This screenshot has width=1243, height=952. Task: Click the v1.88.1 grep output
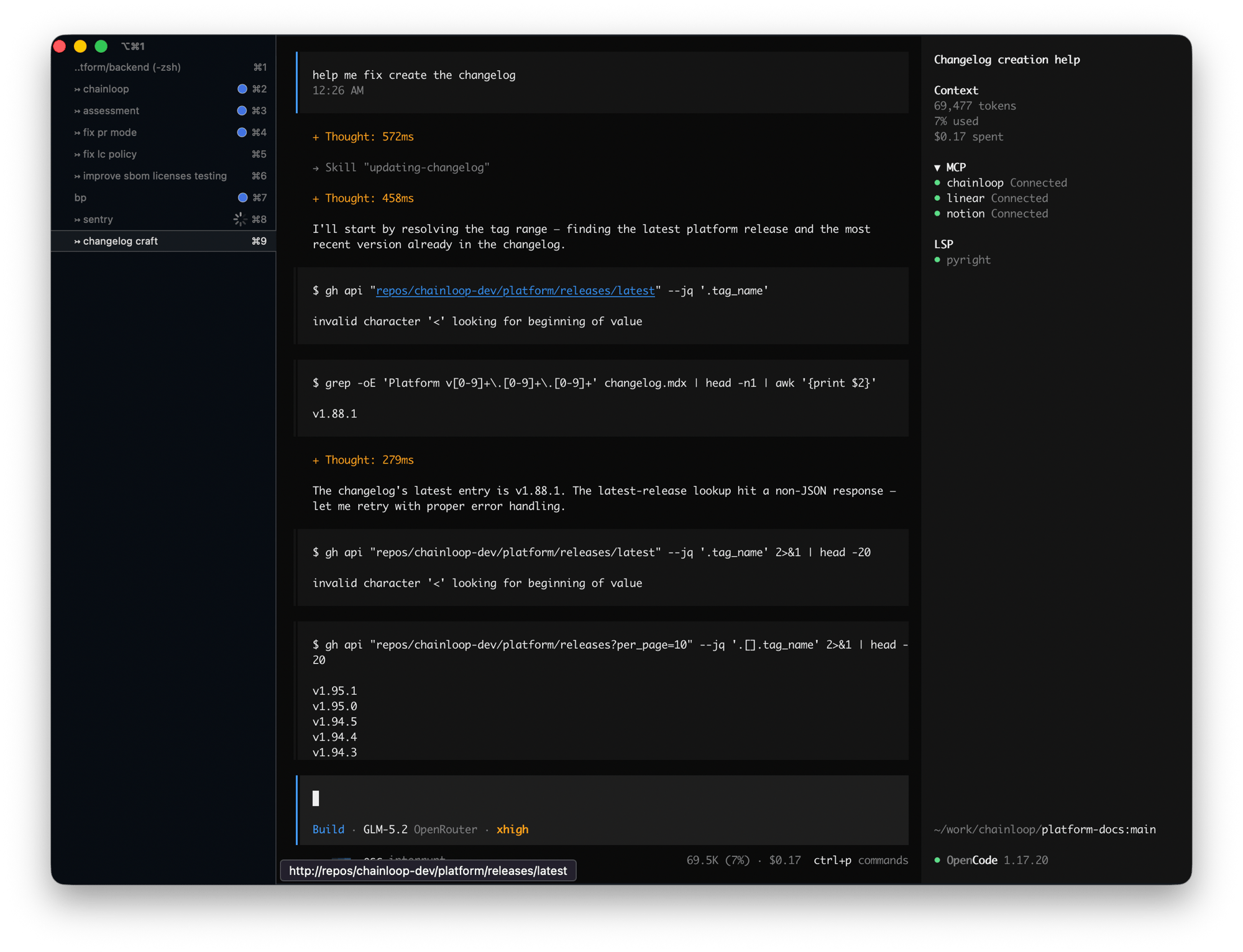334,414
